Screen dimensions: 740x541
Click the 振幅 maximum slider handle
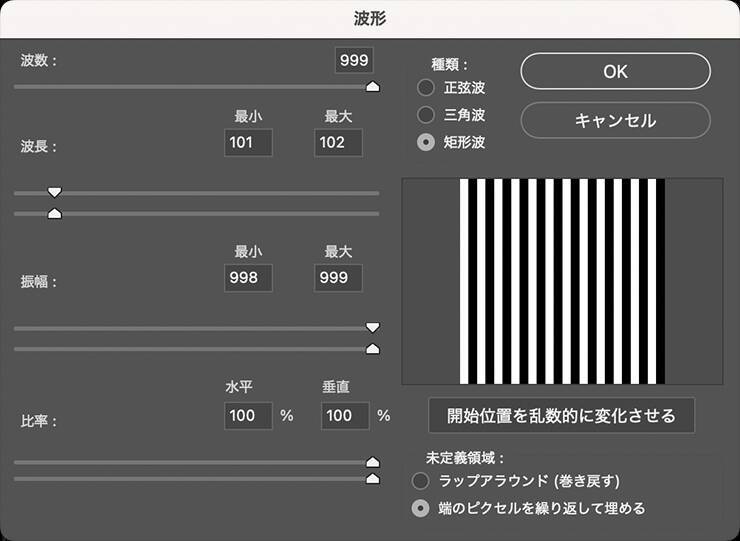(x=373, y=349)
